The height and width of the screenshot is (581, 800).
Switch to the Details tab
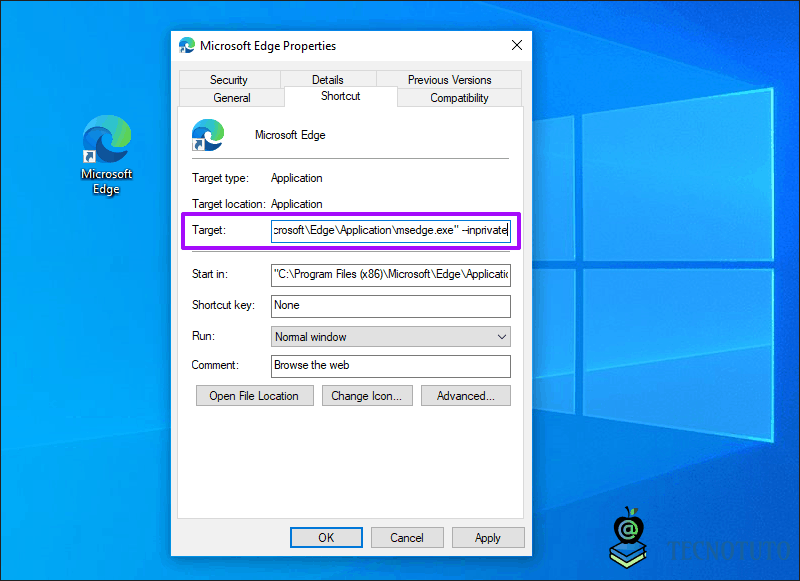click(x=328, y=80)
